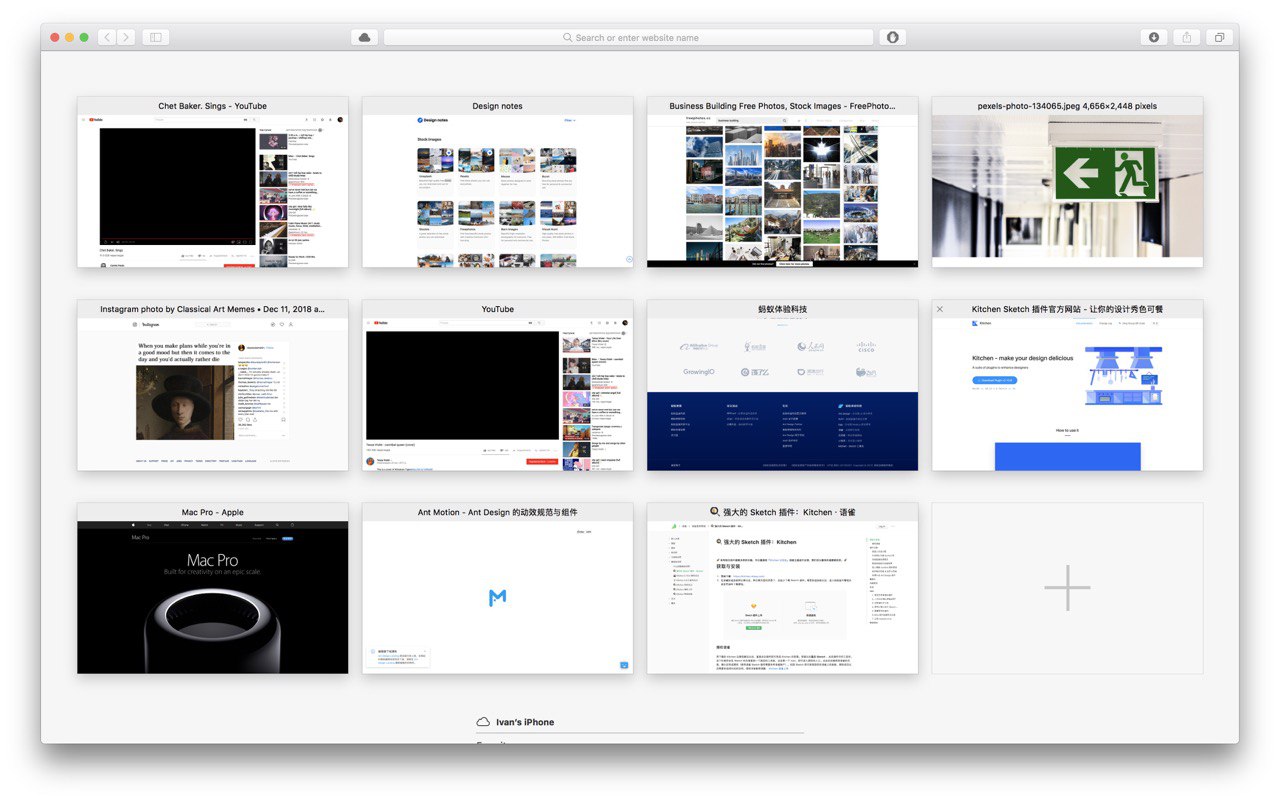Image resolution: width=1280 pixels, height=802 pixels.
Task: Select the Ivan's iPhone heading
Action: click(x=525, y=722)
